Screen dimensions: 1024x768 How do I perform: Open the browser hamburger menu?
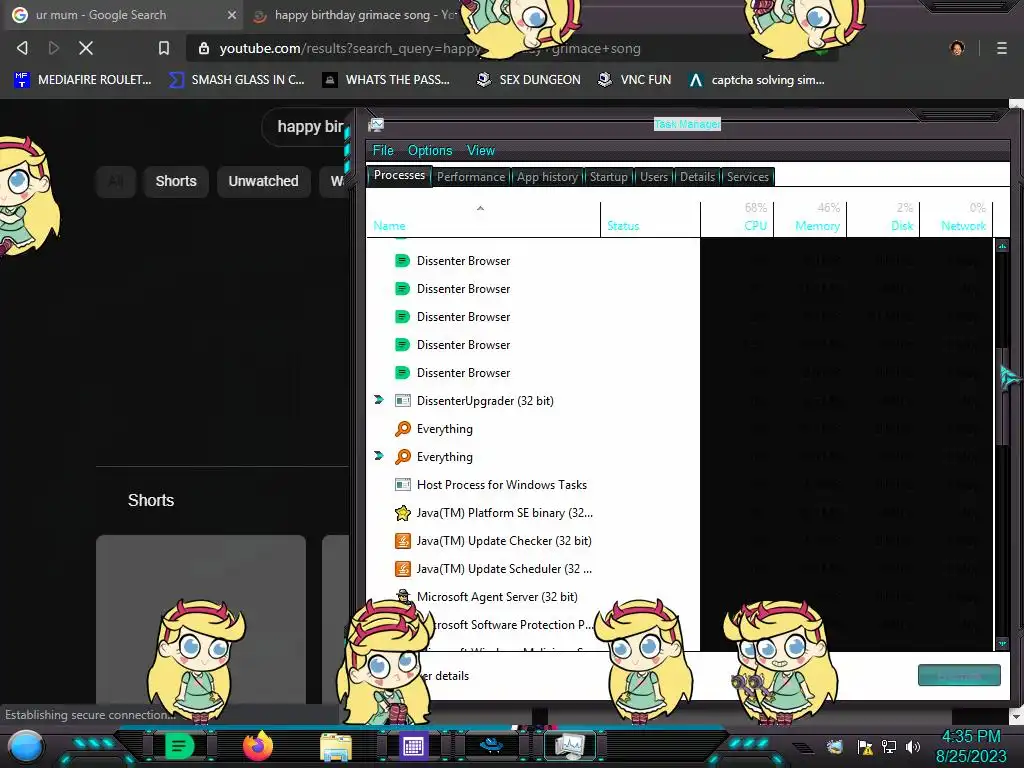click(1001, 48)
